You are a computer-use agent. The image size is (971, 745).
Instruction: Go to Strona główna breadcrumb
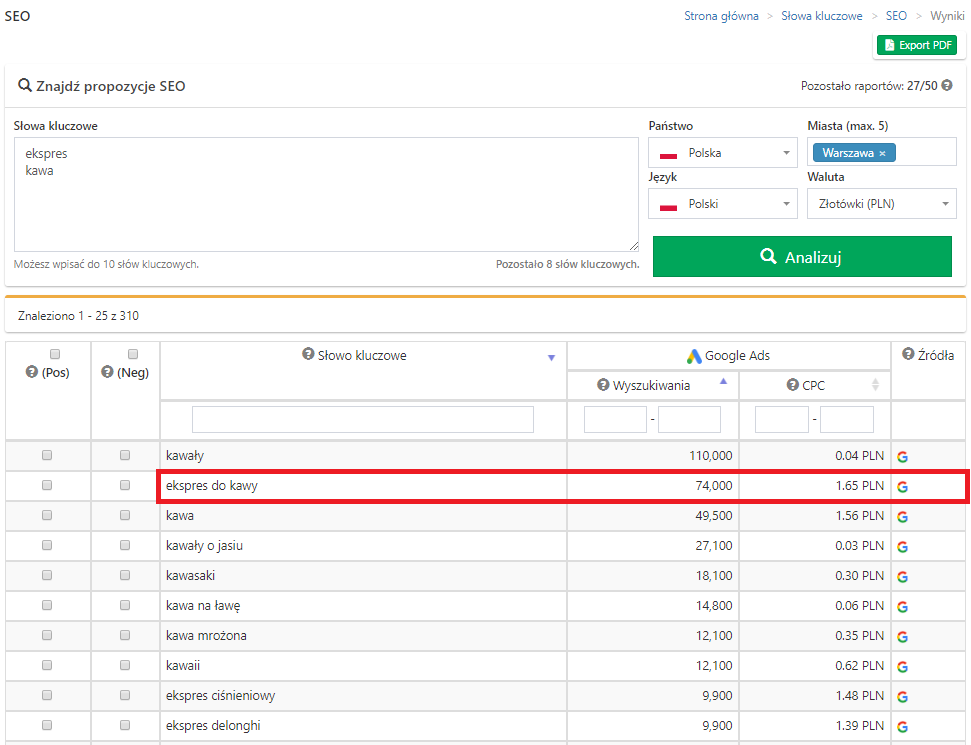[721, 16]
